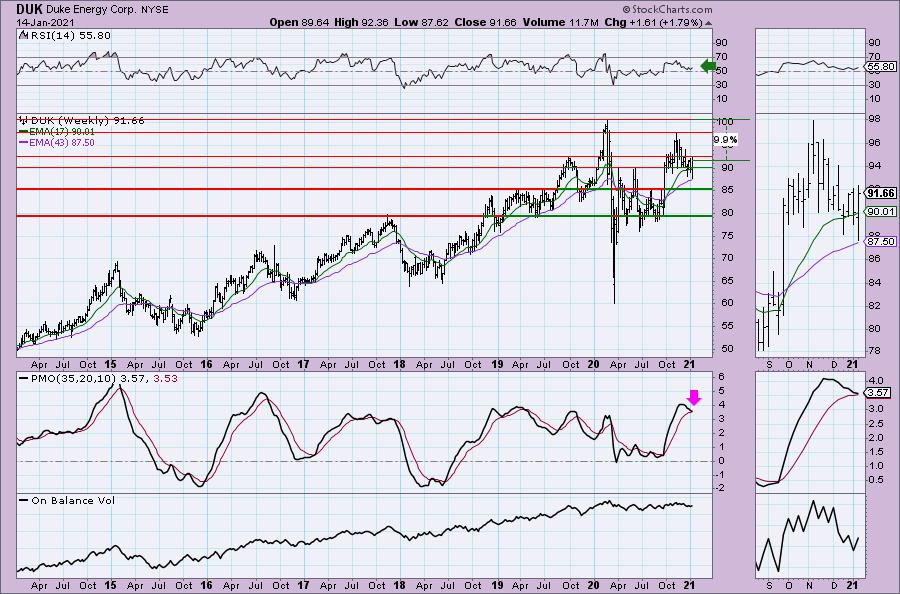Screen dimensions: 900x594
Task: Click the boxed 90.01 EMA value tag
Action: point(881,212)
